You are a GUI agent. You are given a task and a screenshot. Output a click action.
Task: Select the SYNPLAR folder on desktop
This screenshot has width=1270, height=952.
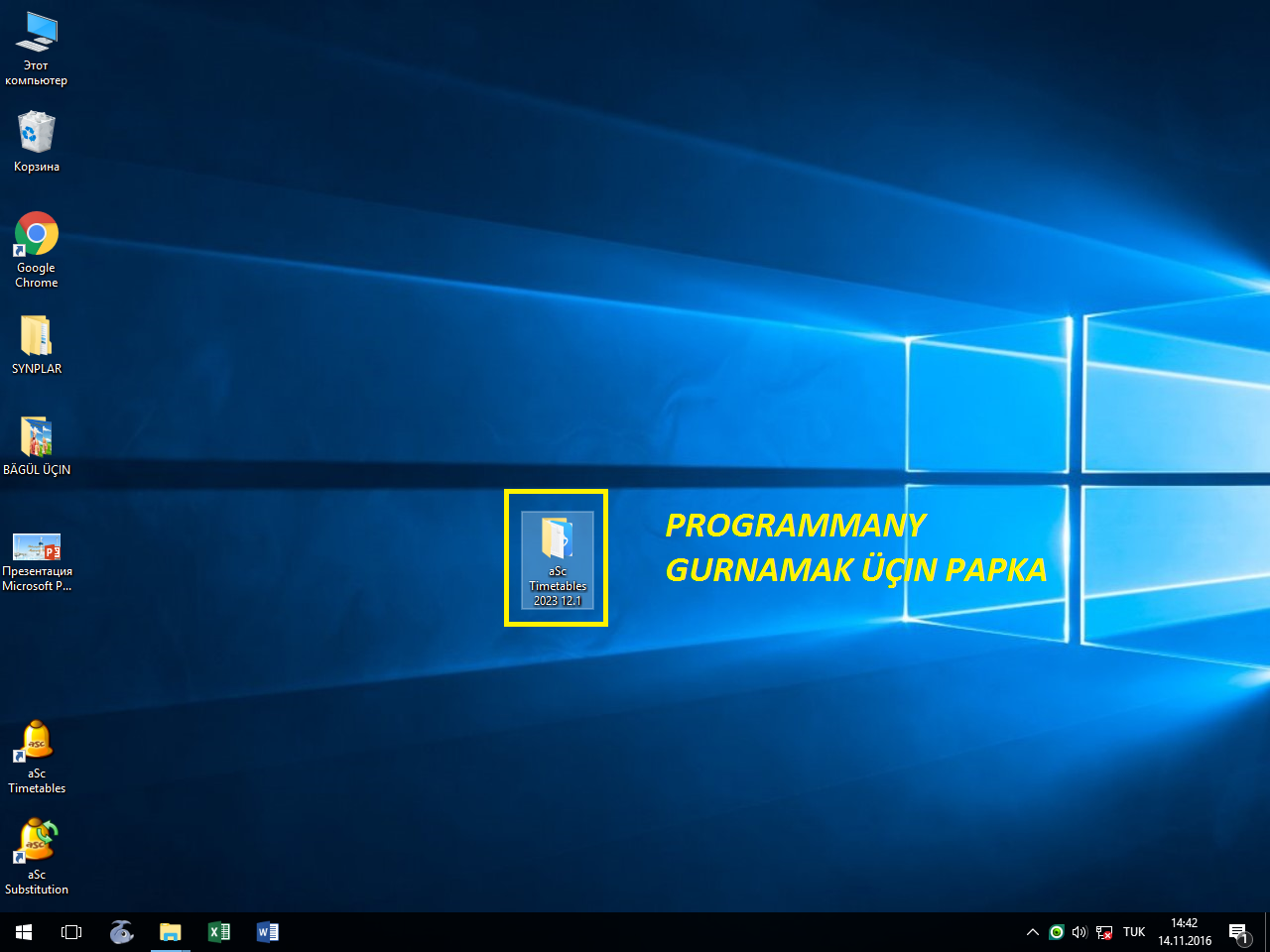(x=37, y=345)
